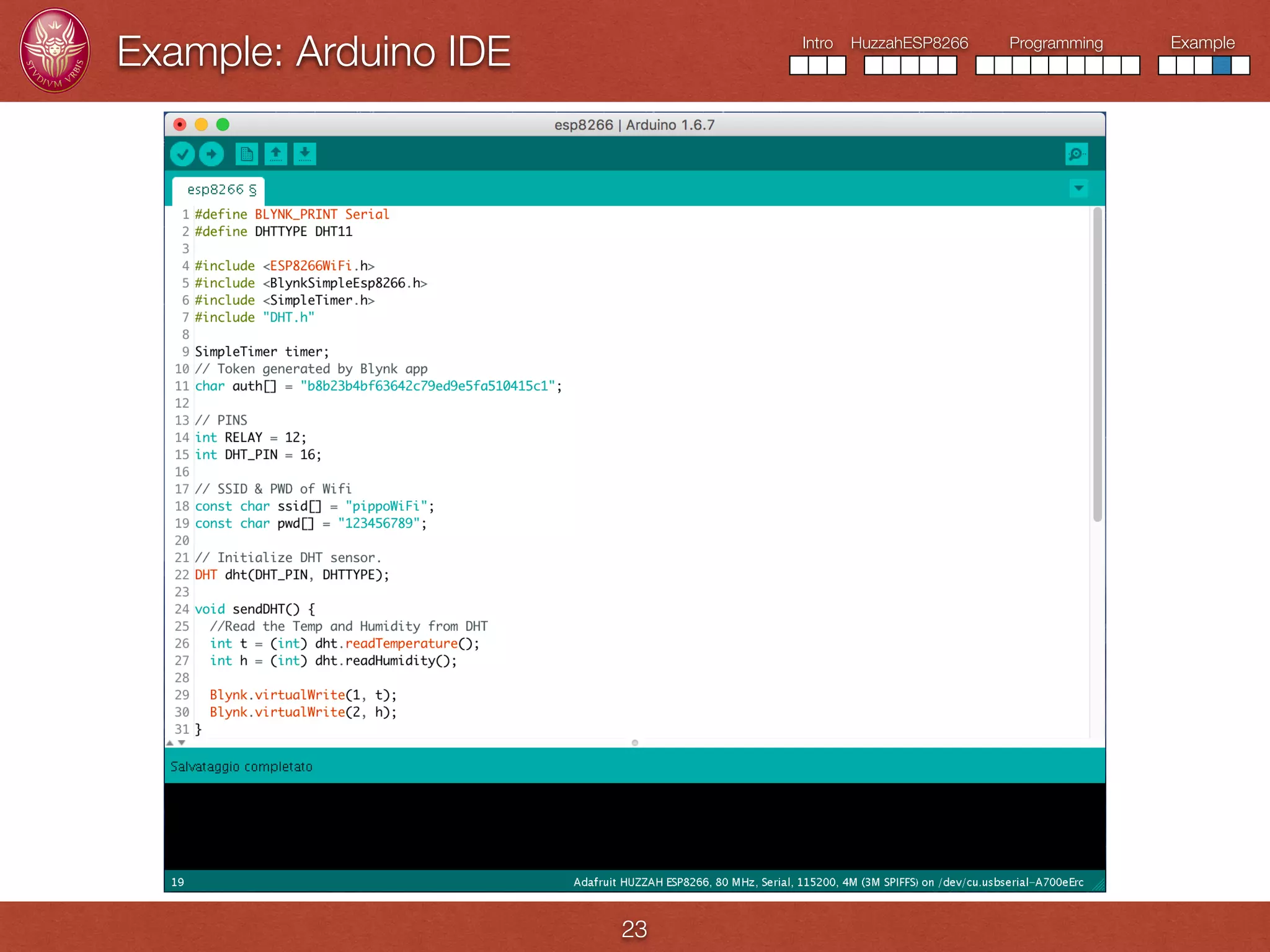Click the green zoom window button
The width and height of the screenshot is (1270, 952).
click(x=223, y=125)
